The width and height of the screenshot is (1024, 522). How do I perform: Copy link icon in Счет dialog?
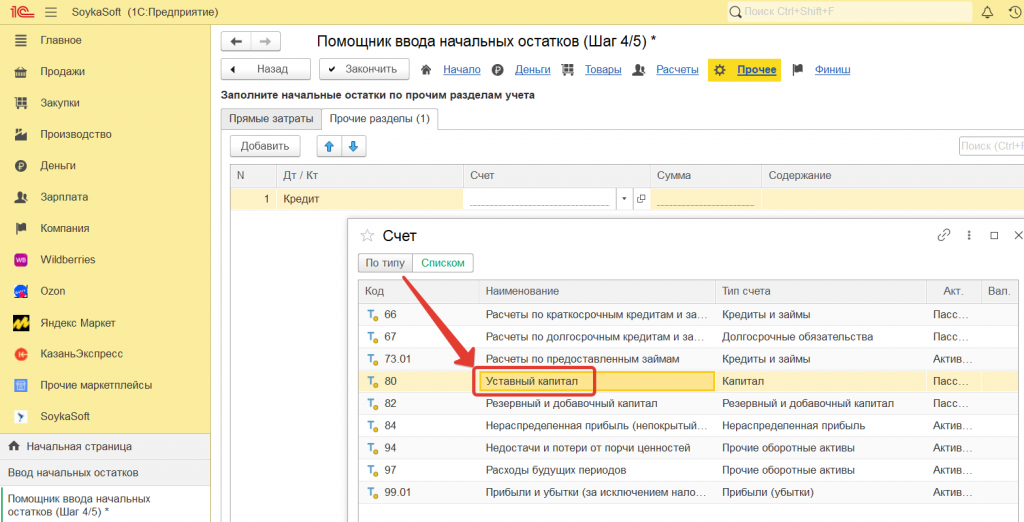click(943, 236)
